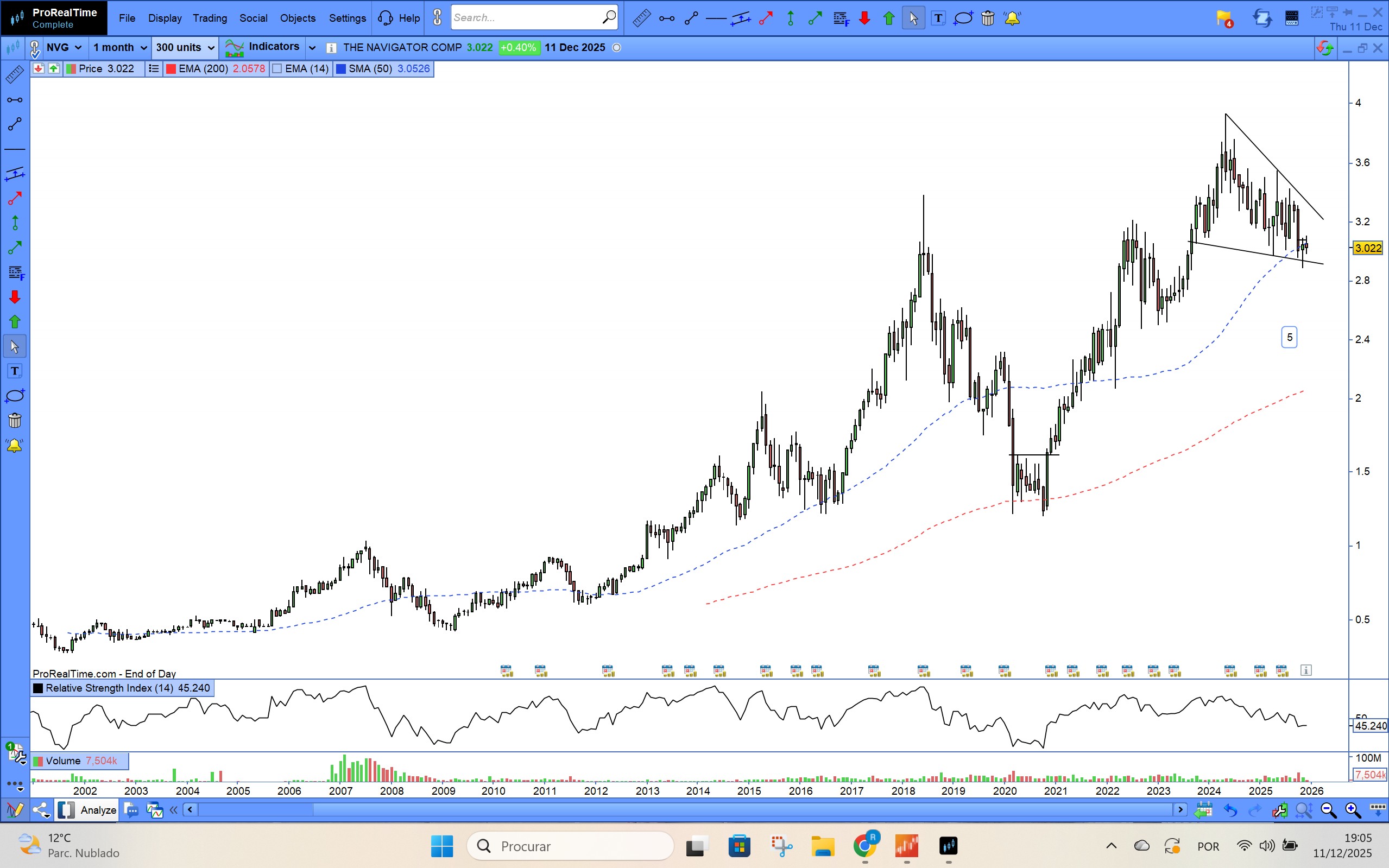The width and height of the screenshot is (1389, 868).
Task: Toggle the EMA (200) red indicator box
Action: (x=171, y=69)
